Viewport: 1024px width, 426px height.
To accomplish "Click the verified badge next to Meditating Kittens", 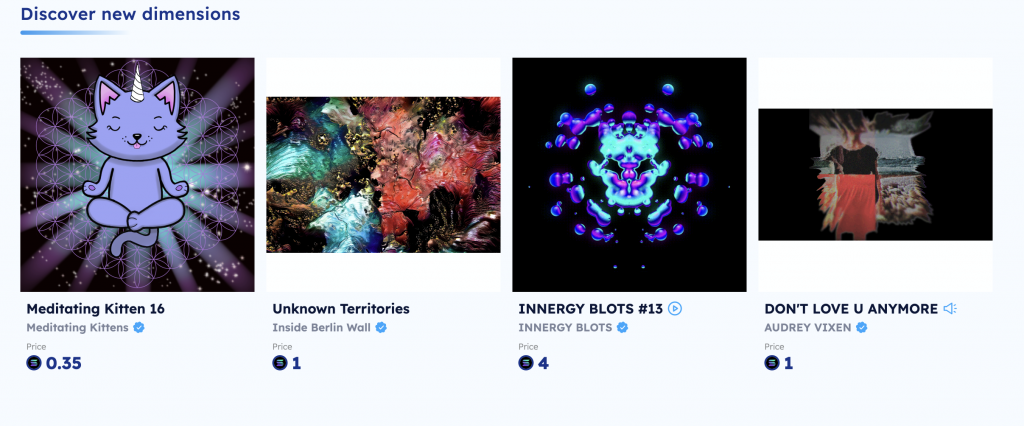I will click(x=138, y=327).
